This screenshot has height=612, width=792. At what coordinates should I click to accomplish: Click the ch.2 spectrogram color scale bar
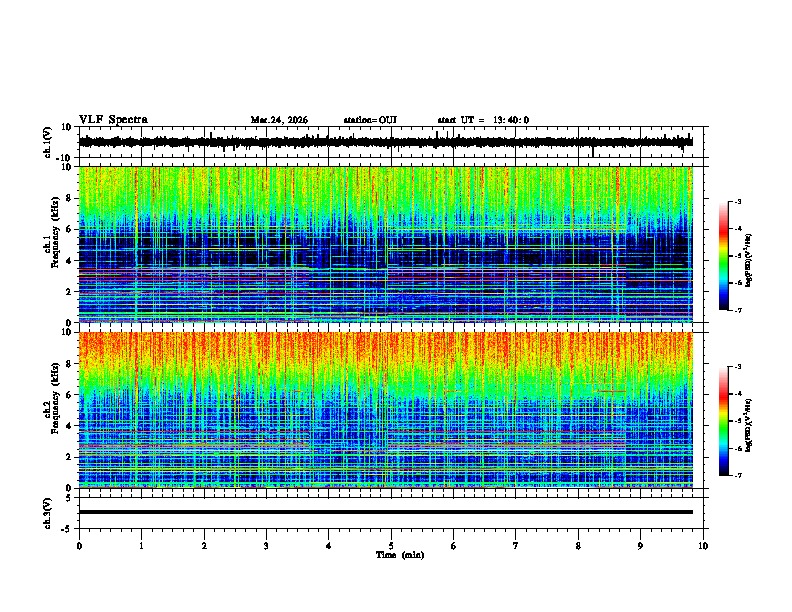click(x=724, y=421)
